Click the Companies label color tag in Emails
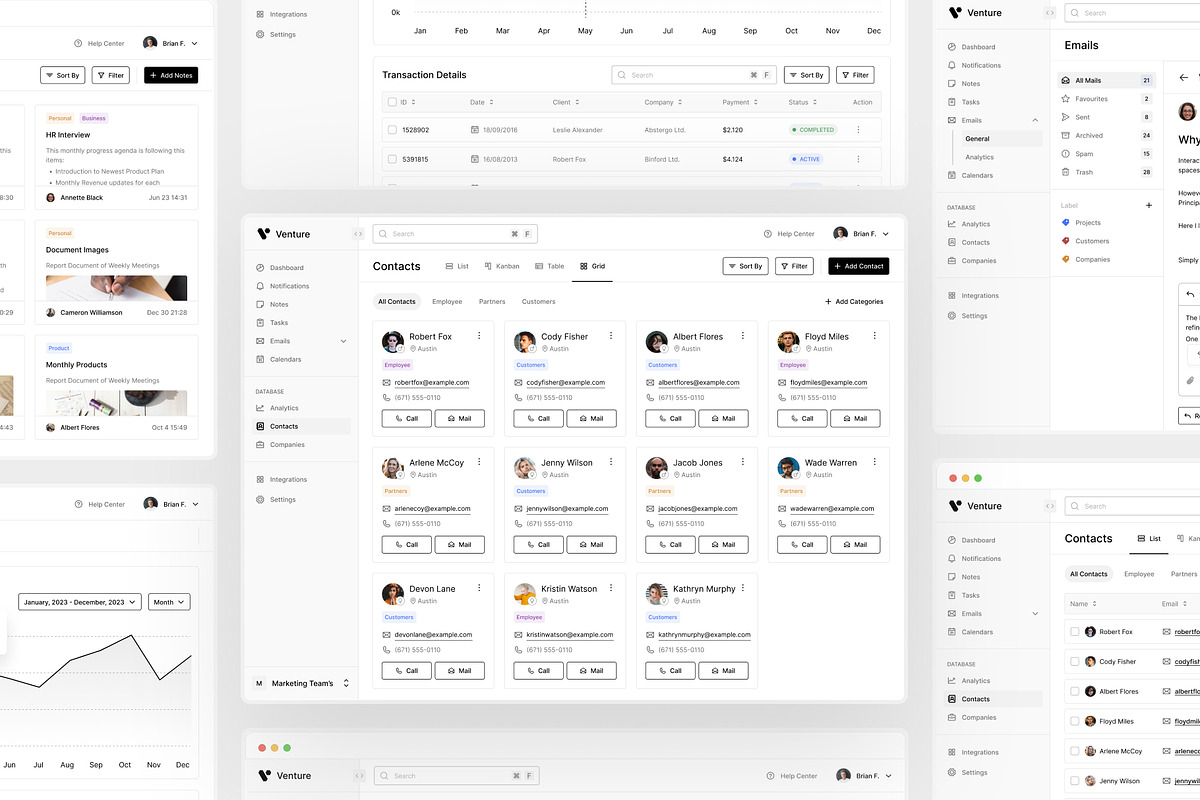1200x800 pixels. click(x=1065, y=259)
